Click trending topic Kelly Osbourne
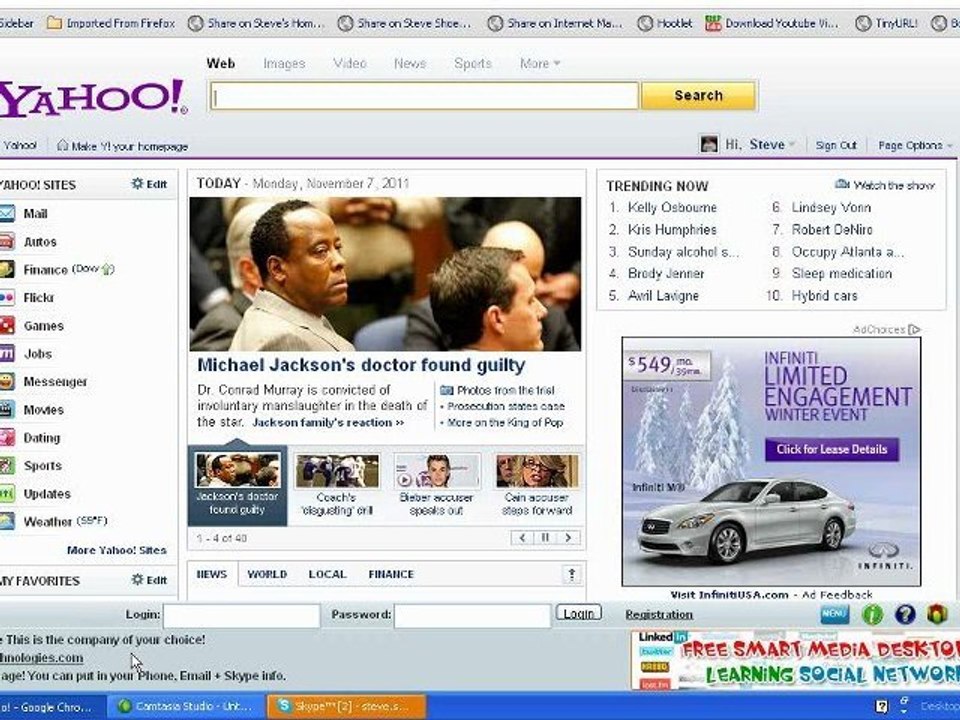960x720 pixels. [x=672, y=208]
